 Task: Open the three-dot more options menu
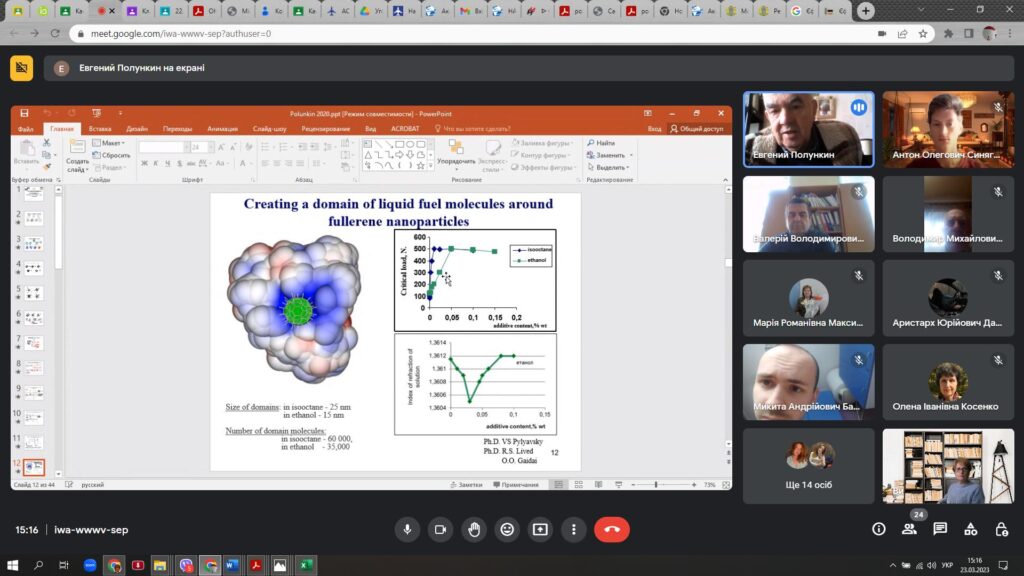(574, 529)
